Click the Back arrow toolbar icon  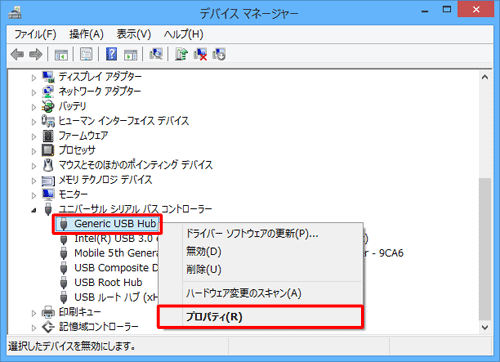click(17, 54)
